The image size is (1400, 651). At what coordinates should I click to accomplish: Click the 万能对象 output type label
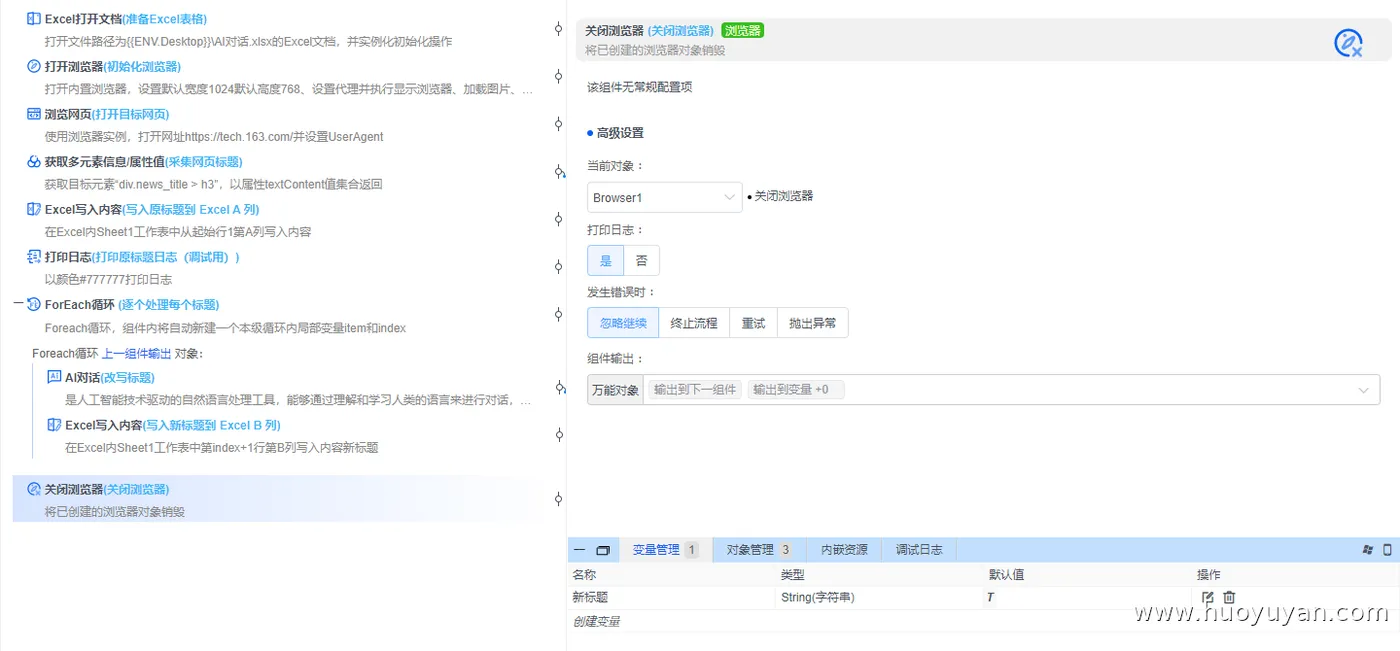tap(615, 390)
